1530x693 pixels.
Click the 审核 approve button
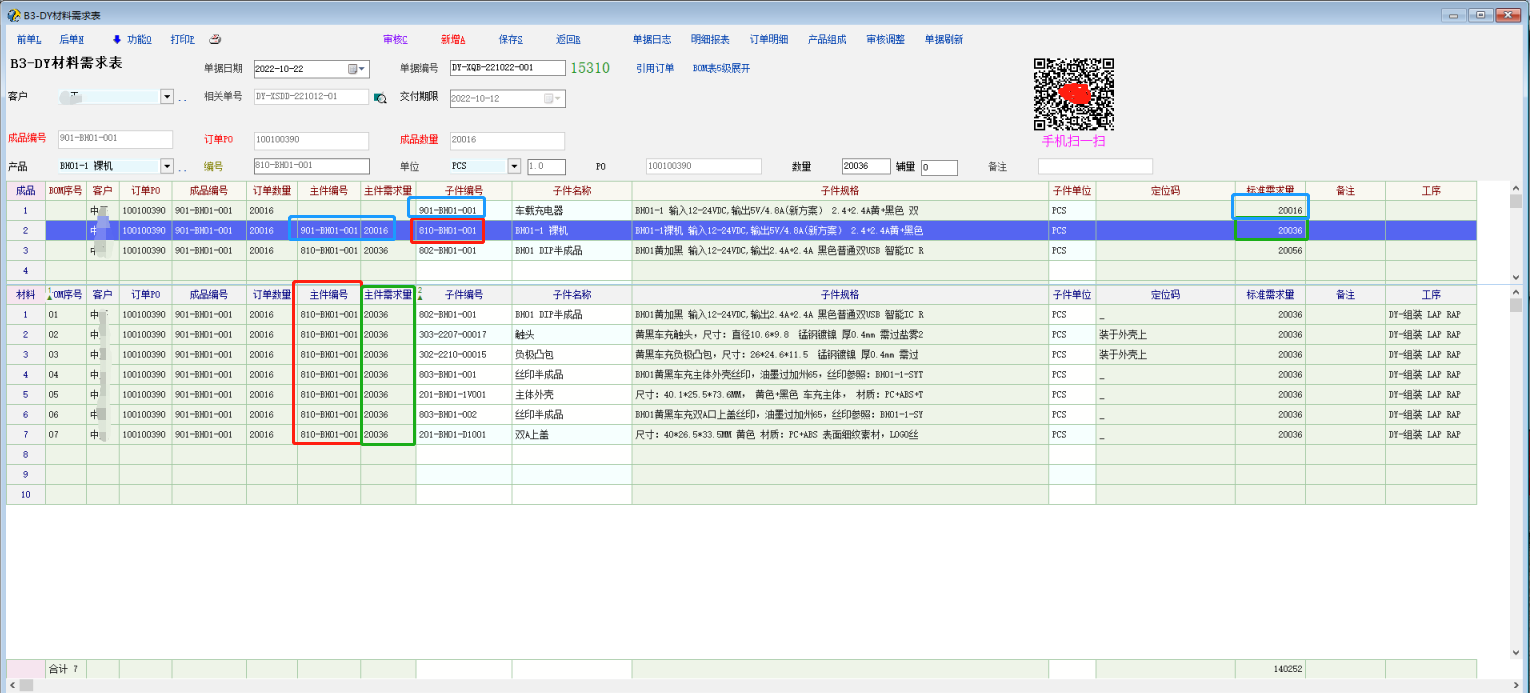[x=395, y=40]
